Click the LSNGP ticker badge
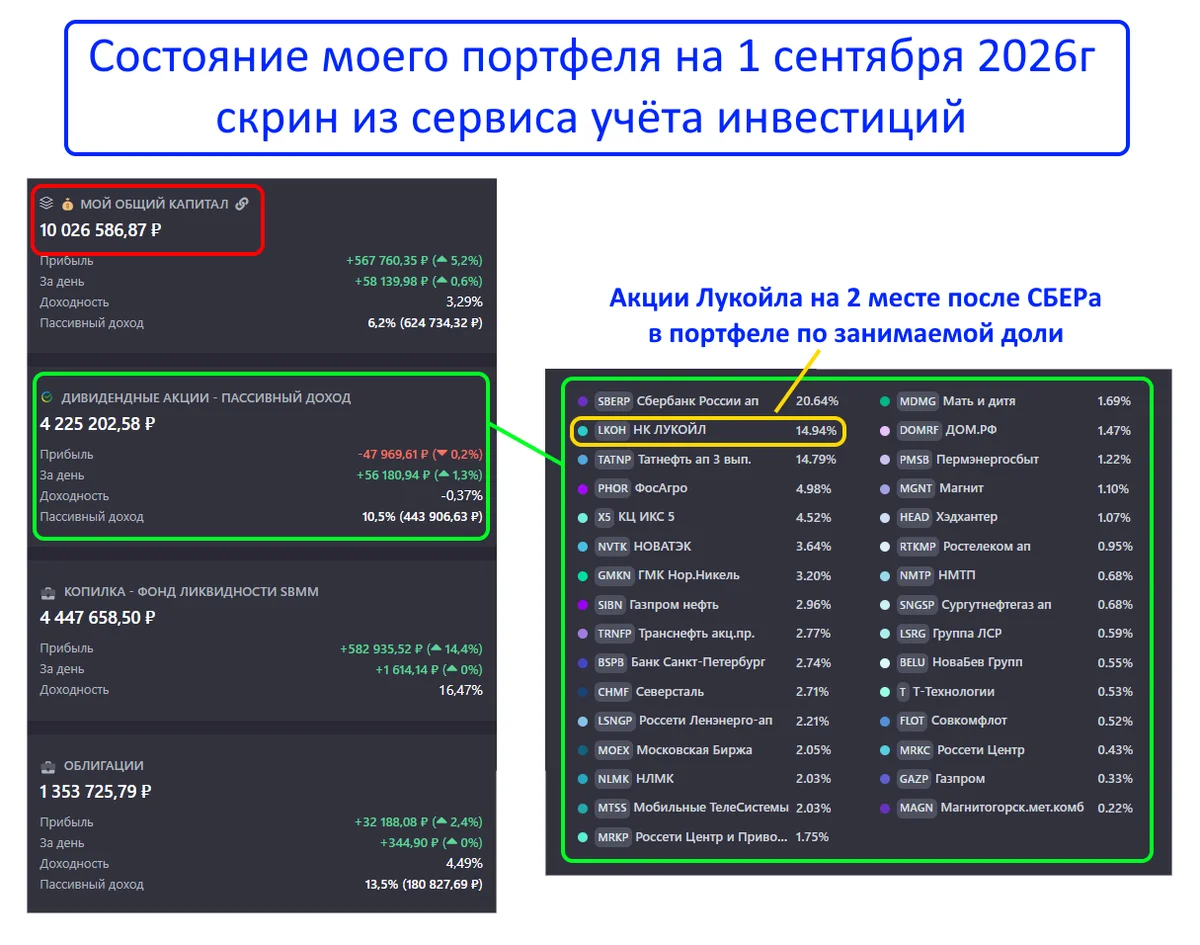This screenshot has height=945, width=1200. point(614,720)
